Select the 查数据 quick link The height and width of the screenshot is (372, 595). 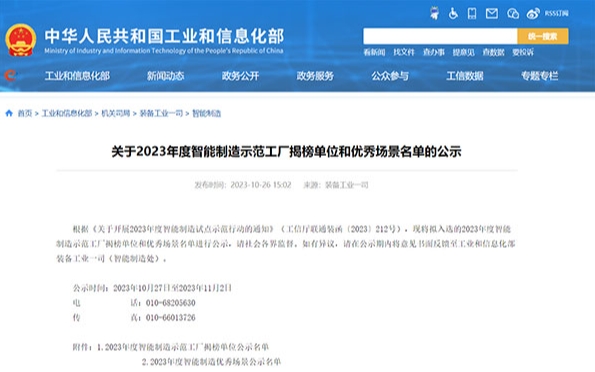(x=493, y=52)
